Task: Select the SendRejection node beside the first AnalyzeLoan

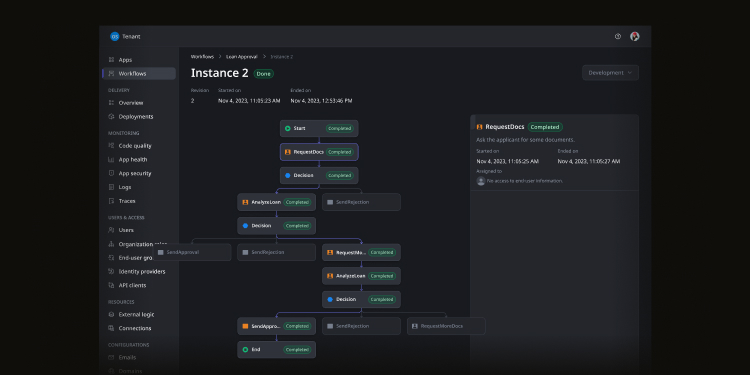Action: pos(361,202)
